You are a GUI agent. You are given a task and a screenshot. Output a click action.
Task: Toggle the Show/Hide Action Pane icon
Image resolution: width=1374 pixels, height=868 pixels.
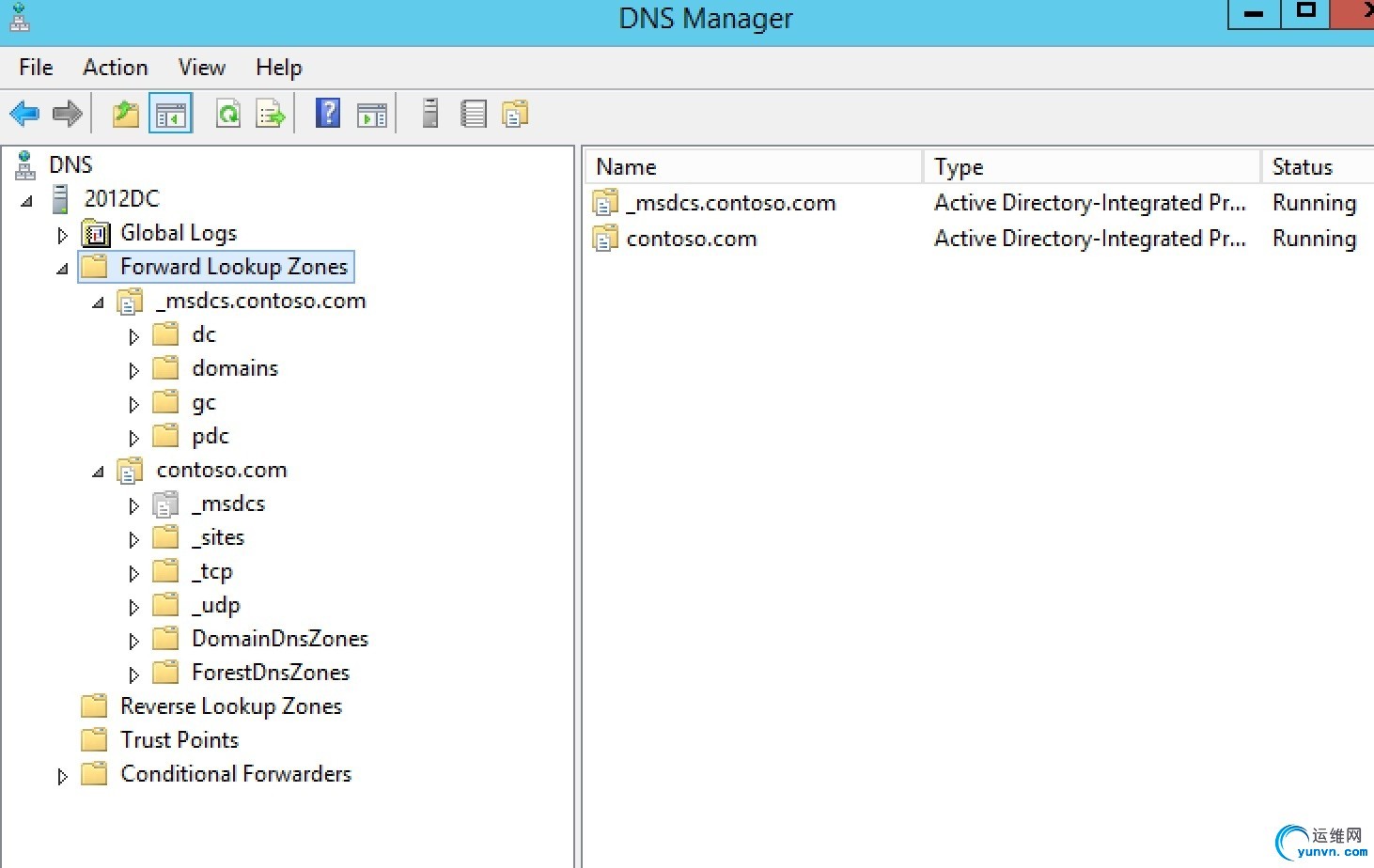point(372,115)
